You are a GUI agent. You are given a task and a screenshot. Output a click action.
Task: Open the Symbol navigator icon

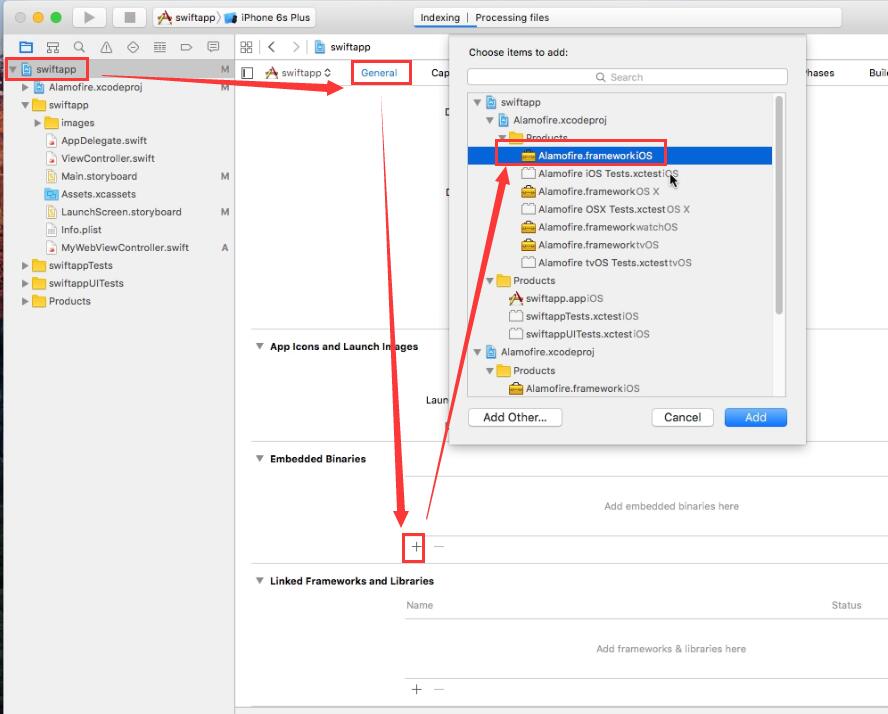tap(53, 47)
